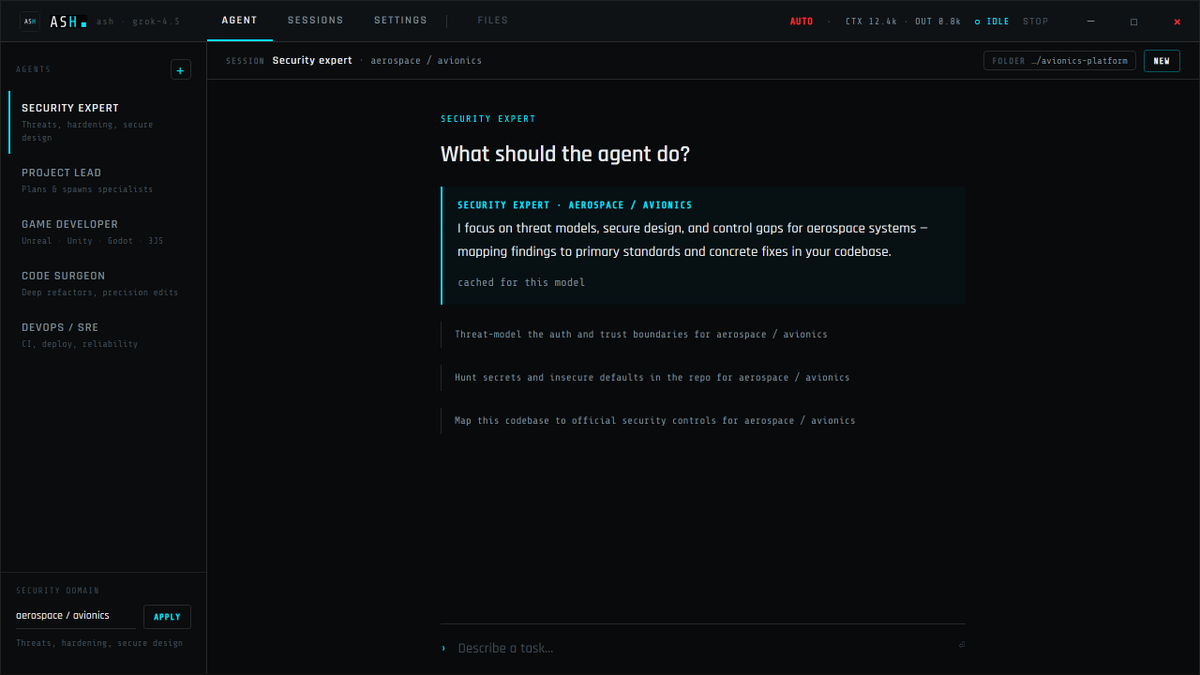
Task: Click the cached for this model note
Action: pos(521,283)
